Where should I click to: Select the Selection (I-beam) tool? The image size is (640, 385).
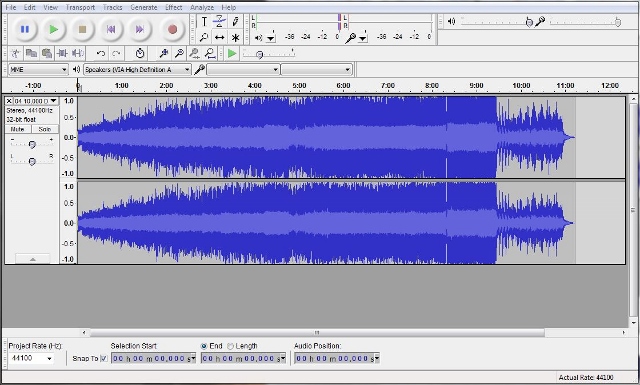coord(204,22)
